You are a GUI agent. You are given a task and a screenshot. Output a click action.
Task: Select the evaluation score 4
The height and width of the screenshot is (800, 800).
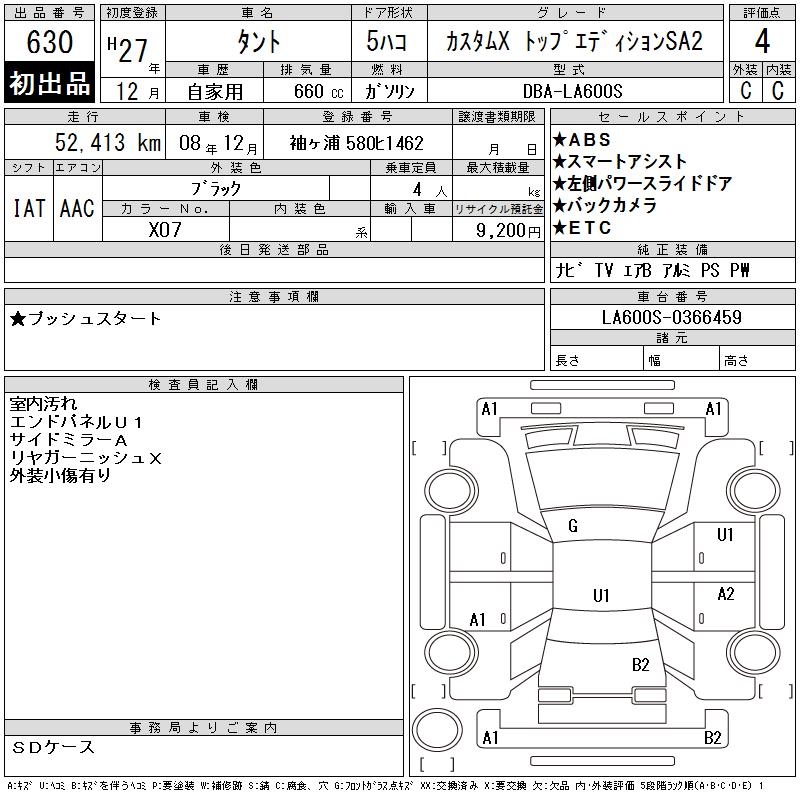click(x=762, y=42)
